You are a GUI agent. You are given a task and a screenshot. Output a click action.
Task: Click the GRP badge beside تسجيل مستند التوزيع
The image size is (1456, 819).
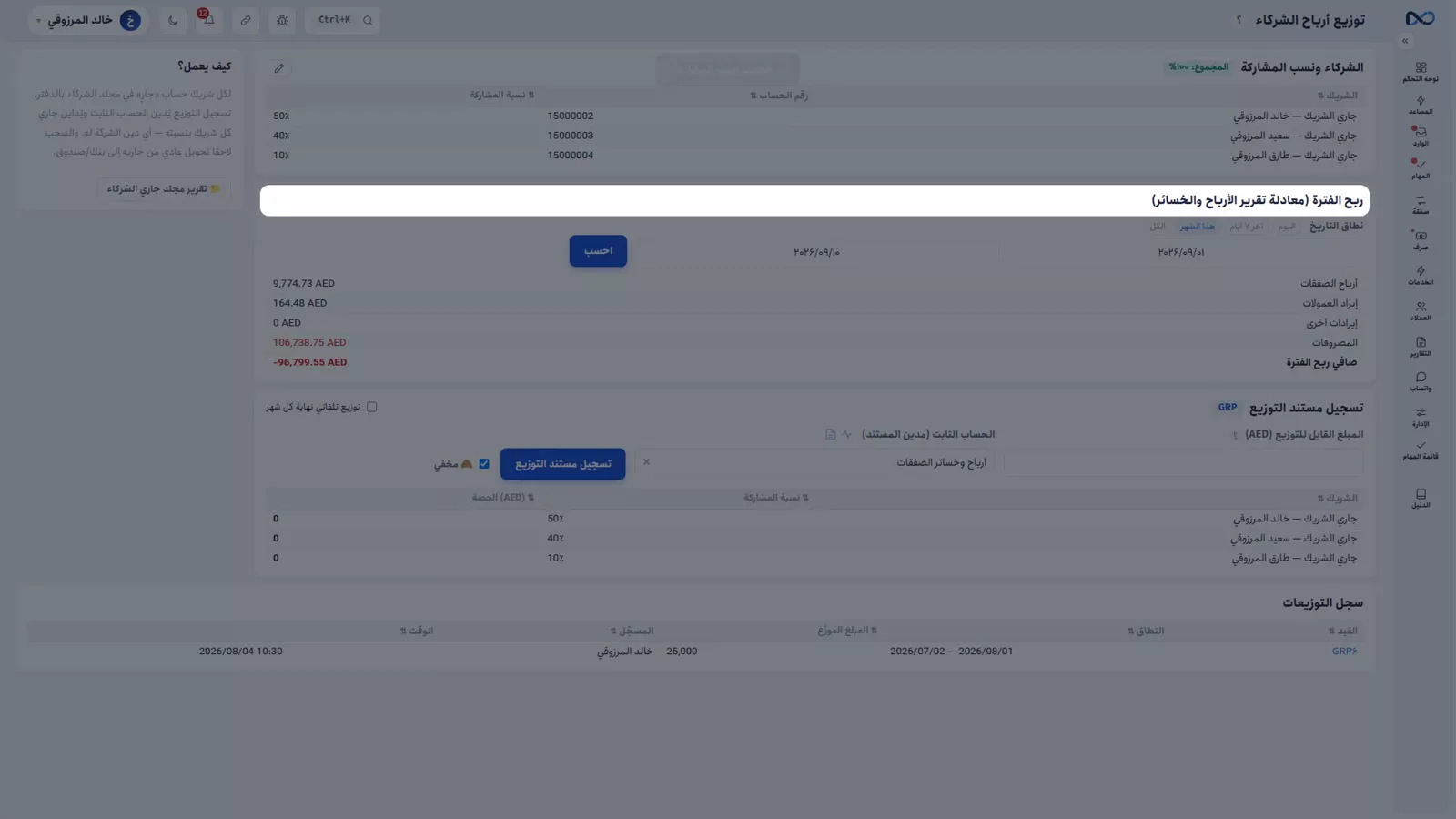pyautogui.click(x=1228, y=408)
